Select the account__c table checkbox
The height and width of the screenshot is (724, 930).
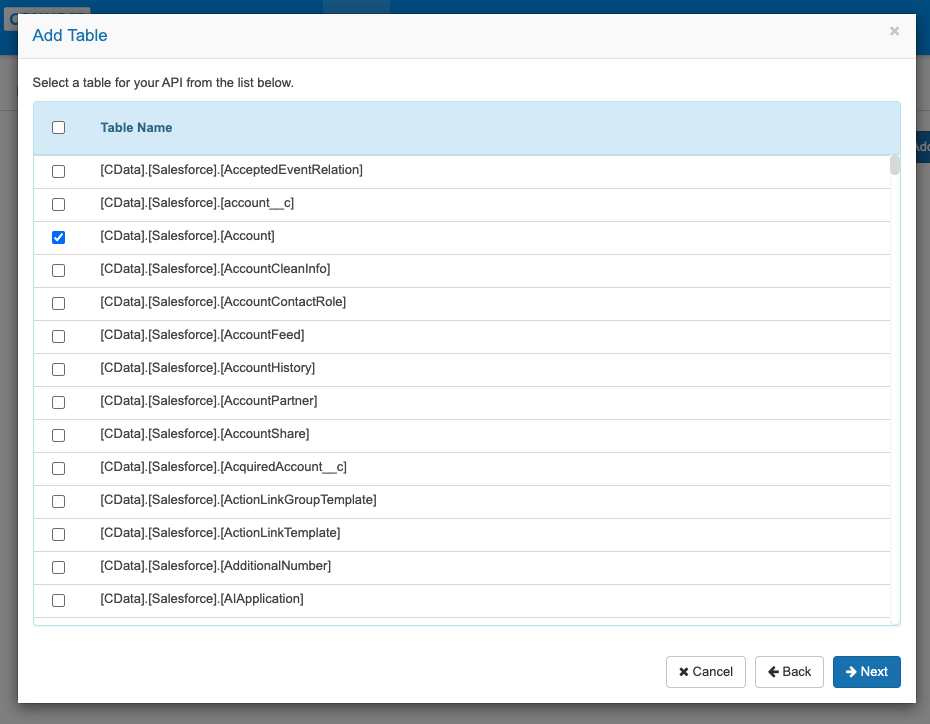[x=59, y=204]
